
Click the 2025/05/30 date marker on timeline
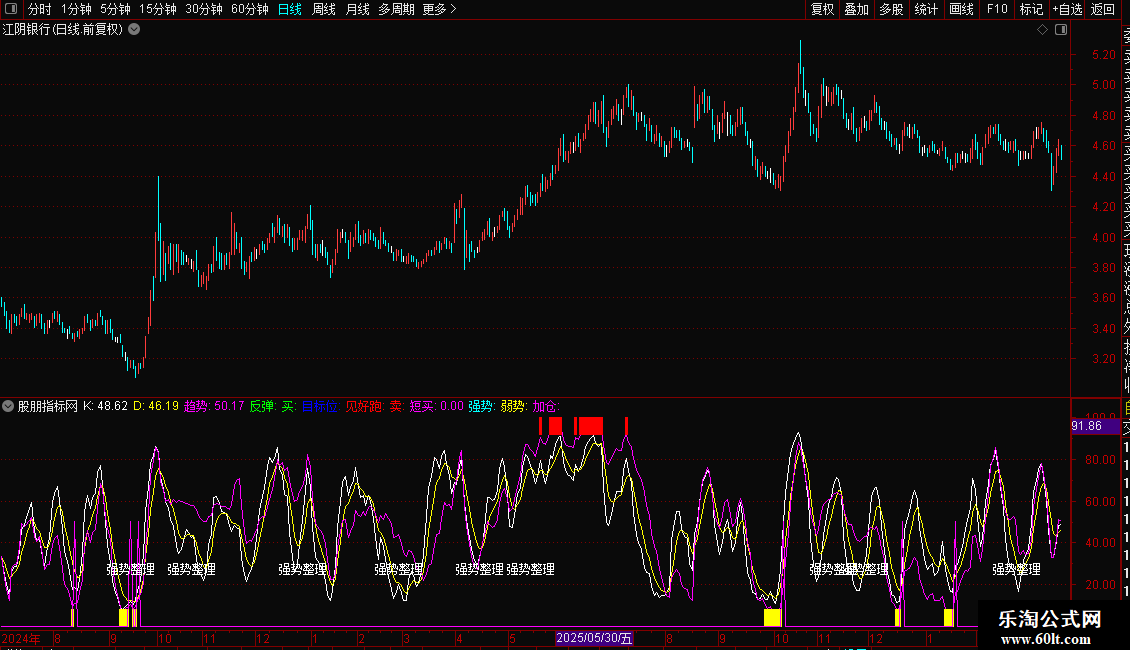[x=594, y=638]
